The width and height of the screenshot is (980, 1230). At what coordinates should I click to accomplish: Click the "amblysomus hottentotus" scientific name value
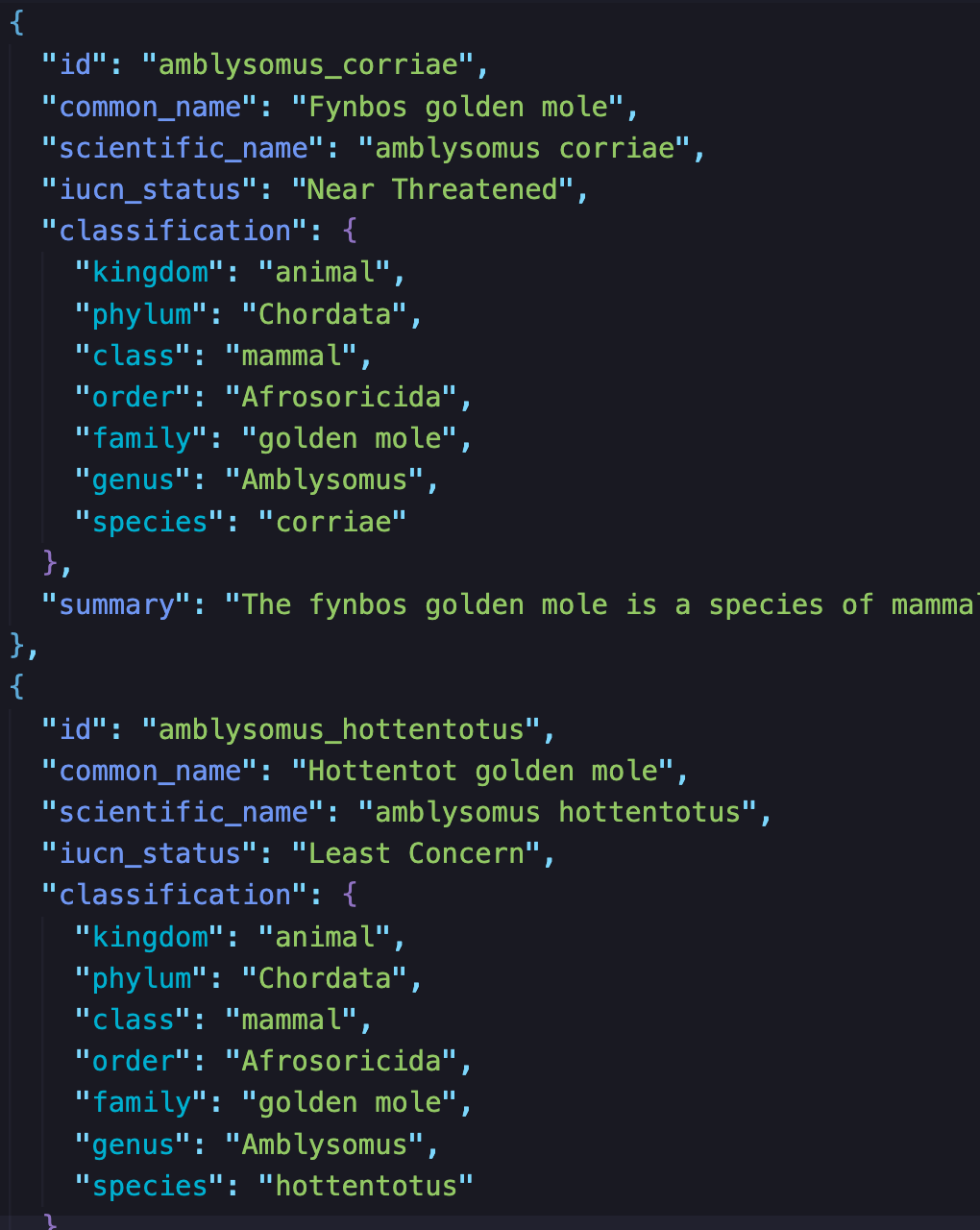[557, 812]
